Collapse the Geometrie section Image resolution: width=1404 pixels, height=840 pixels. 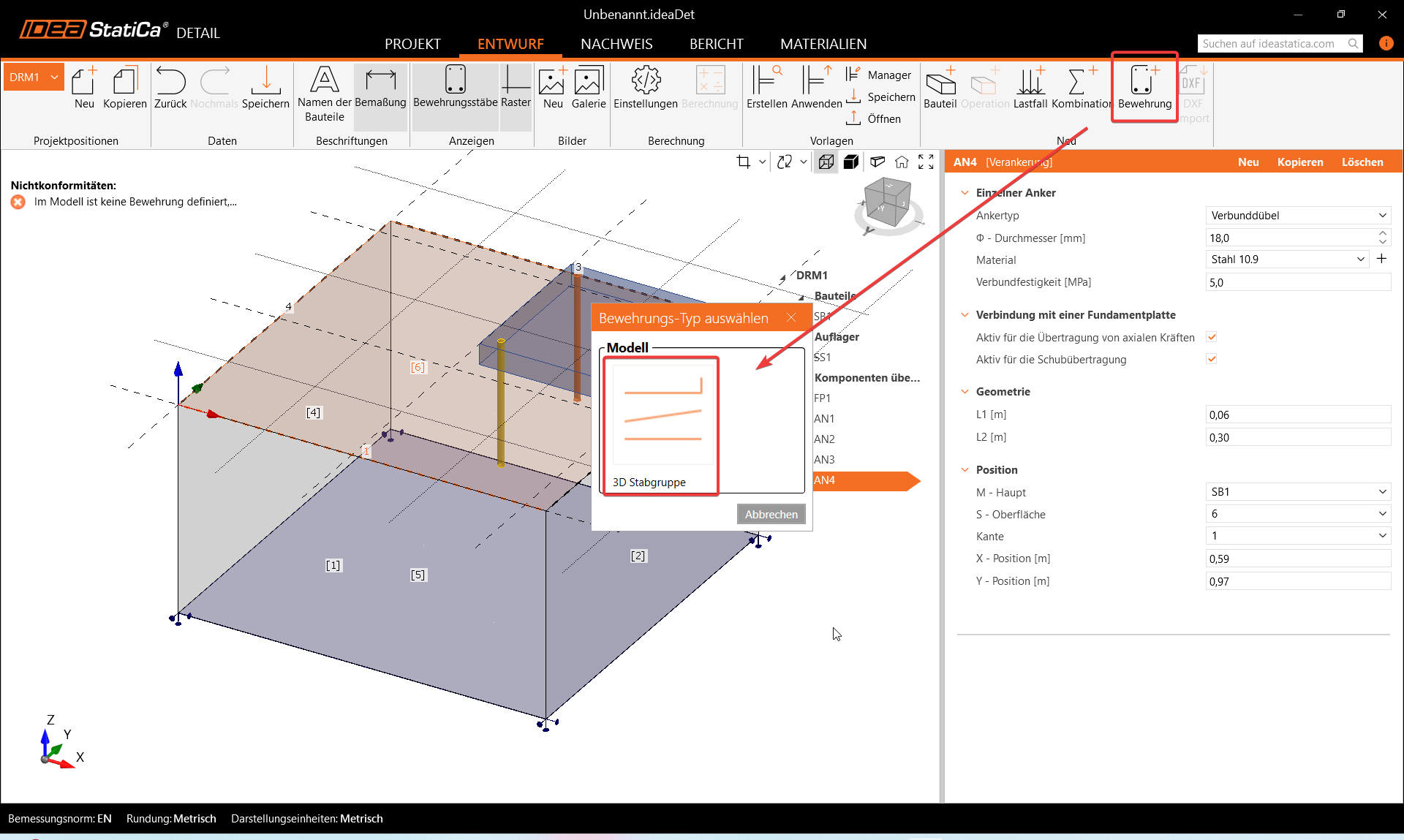pos(965,392)
